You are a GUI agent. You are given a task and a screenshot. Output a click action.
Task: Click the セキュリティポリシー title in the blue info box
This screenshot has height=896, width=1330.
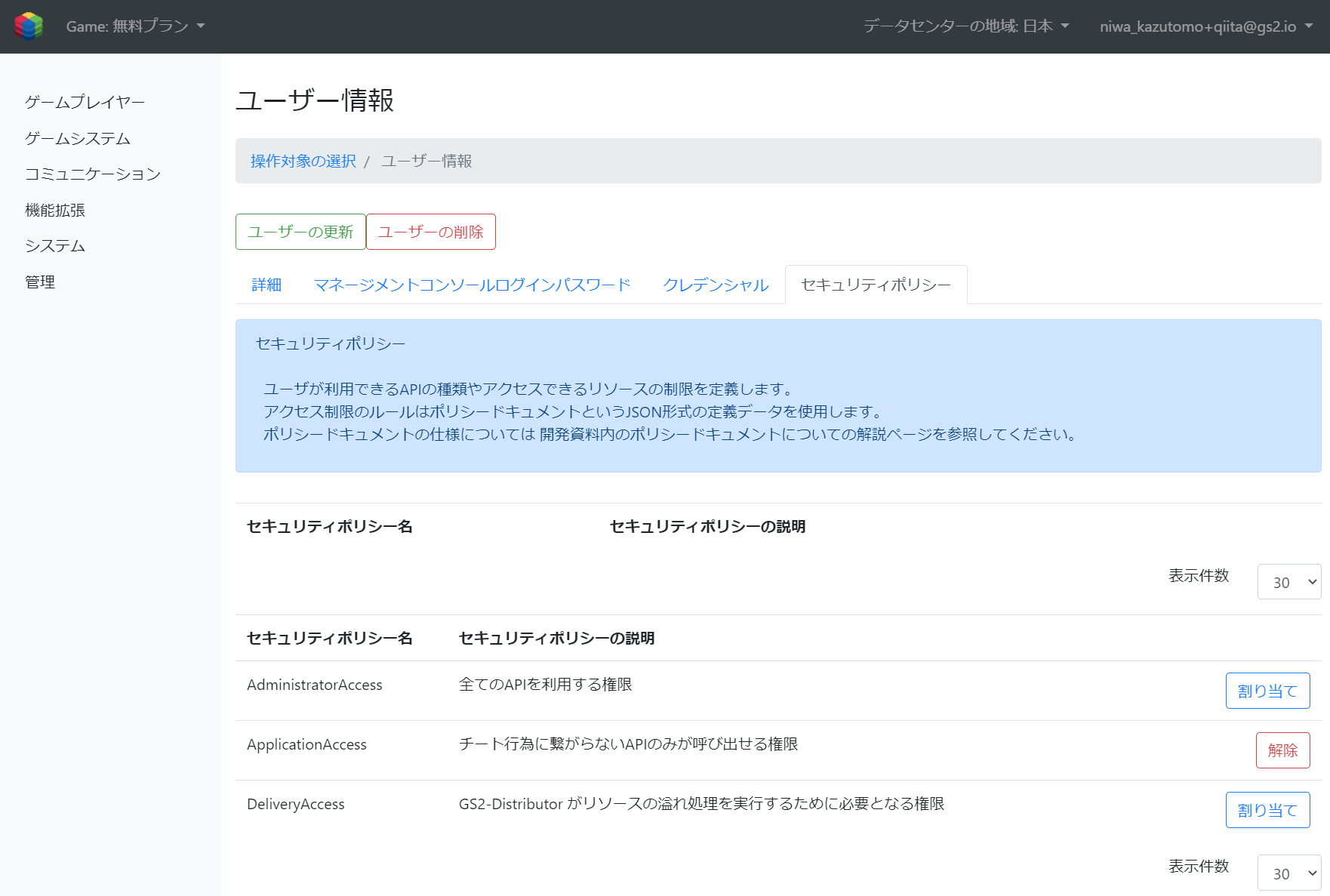coord(331,343)
